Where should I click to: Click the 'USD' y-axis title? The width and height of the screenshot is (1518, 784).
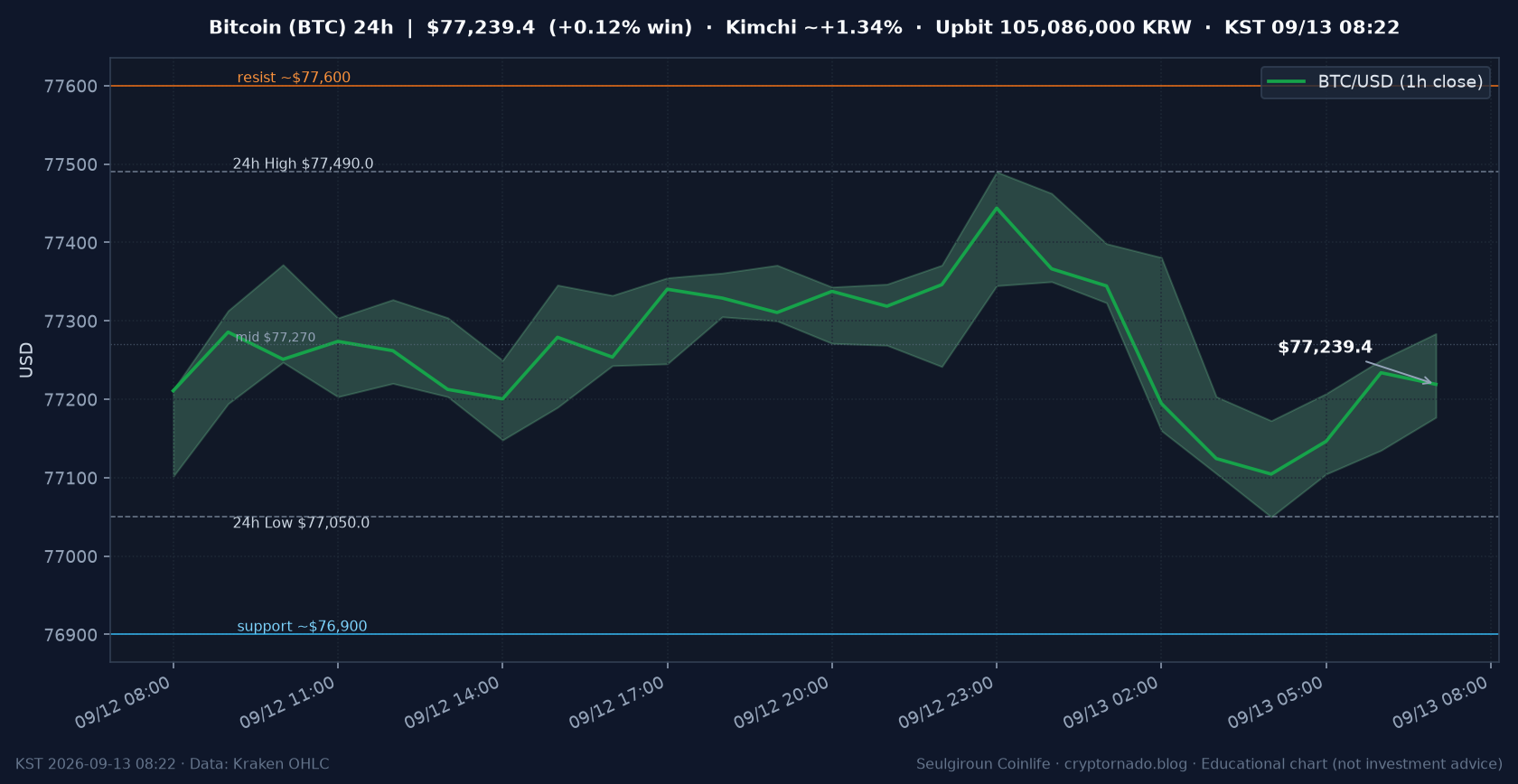pyautogui.click(x=26, y=360)
